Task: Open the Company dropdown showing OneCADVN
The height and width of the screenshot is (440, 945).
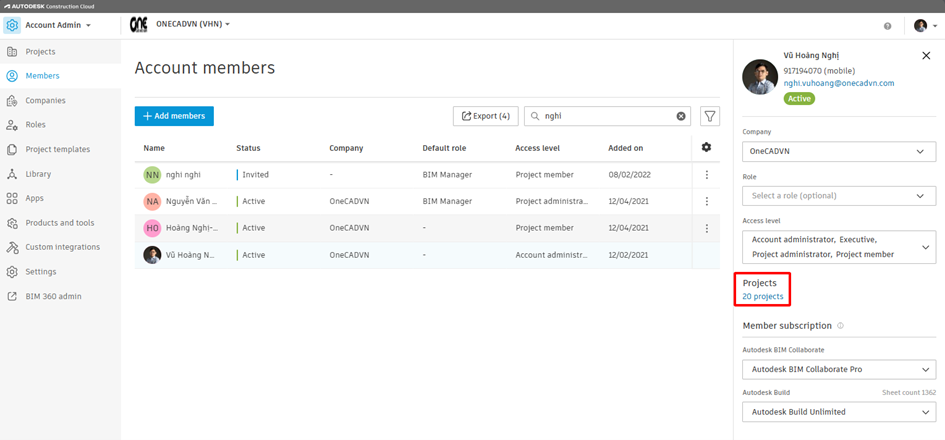Action: pos(839,151)
